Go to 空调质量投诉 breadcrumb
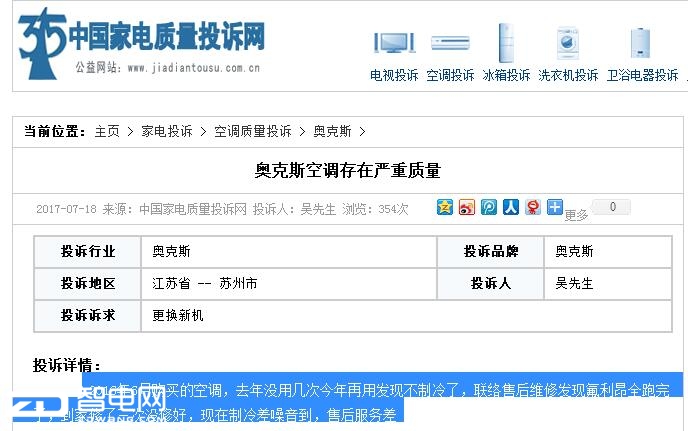 coord(253,131)
